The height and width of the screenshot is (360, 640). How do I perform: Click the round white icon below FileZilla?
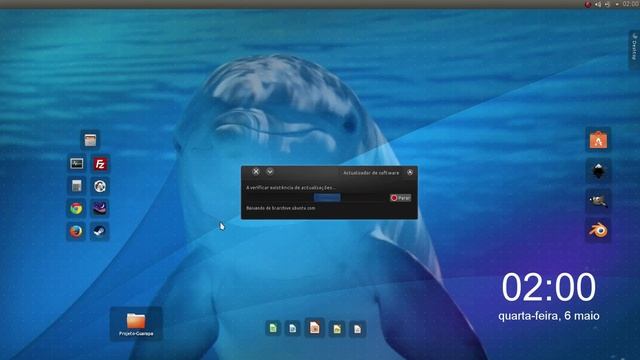(x=100, y=186)
